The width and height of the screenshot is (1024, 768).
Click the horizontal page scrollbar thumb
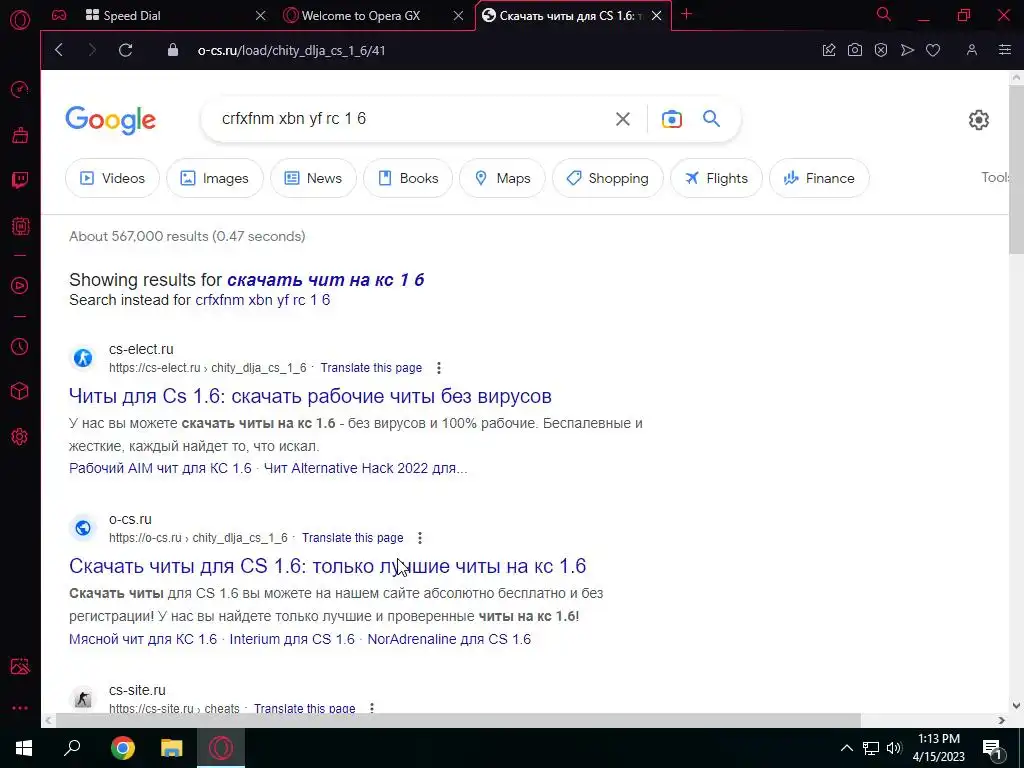click(x=458, y=720)
